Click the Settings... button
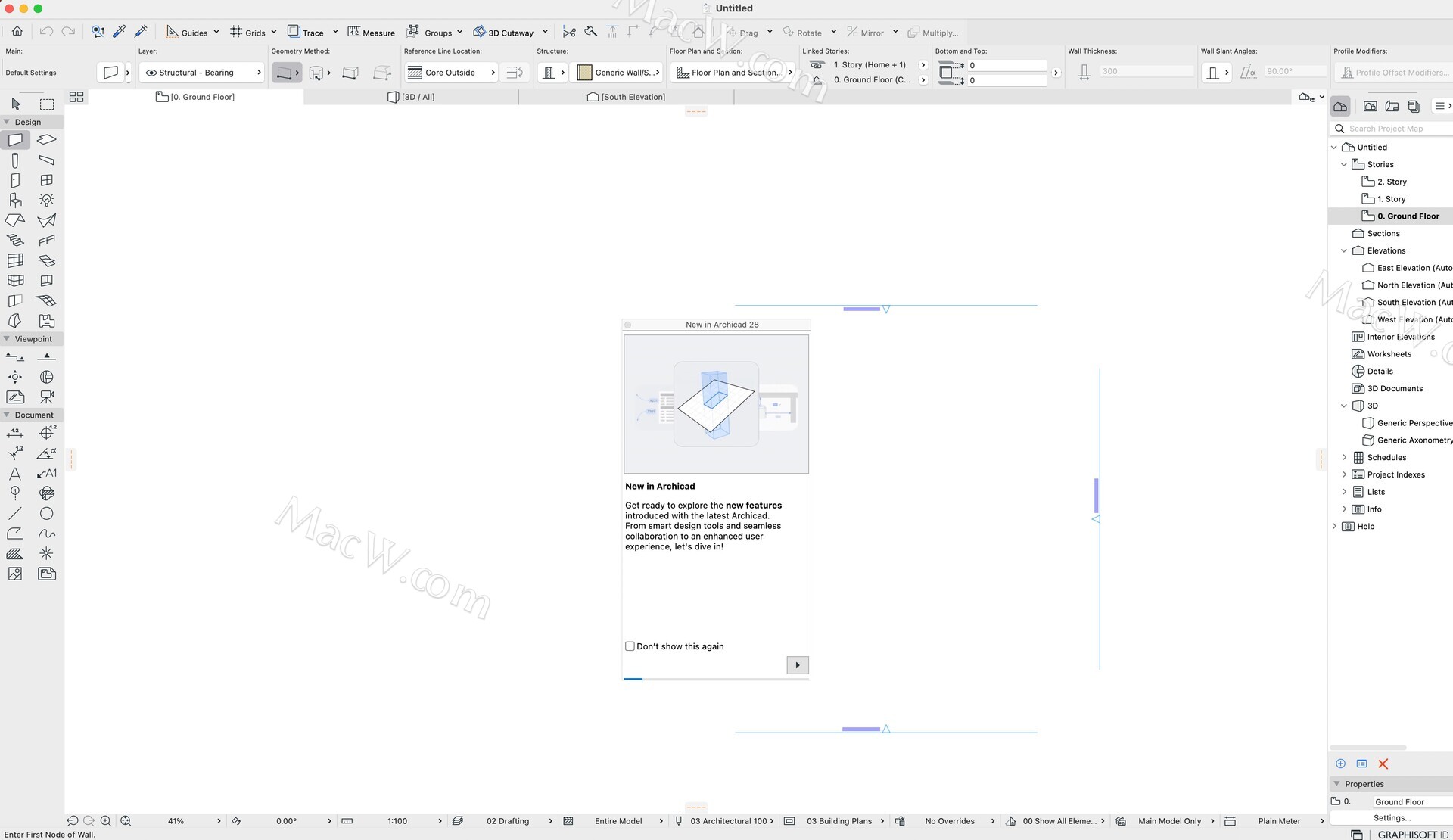Screen dimensions: 1453x840 click(x=1392, y=818)
